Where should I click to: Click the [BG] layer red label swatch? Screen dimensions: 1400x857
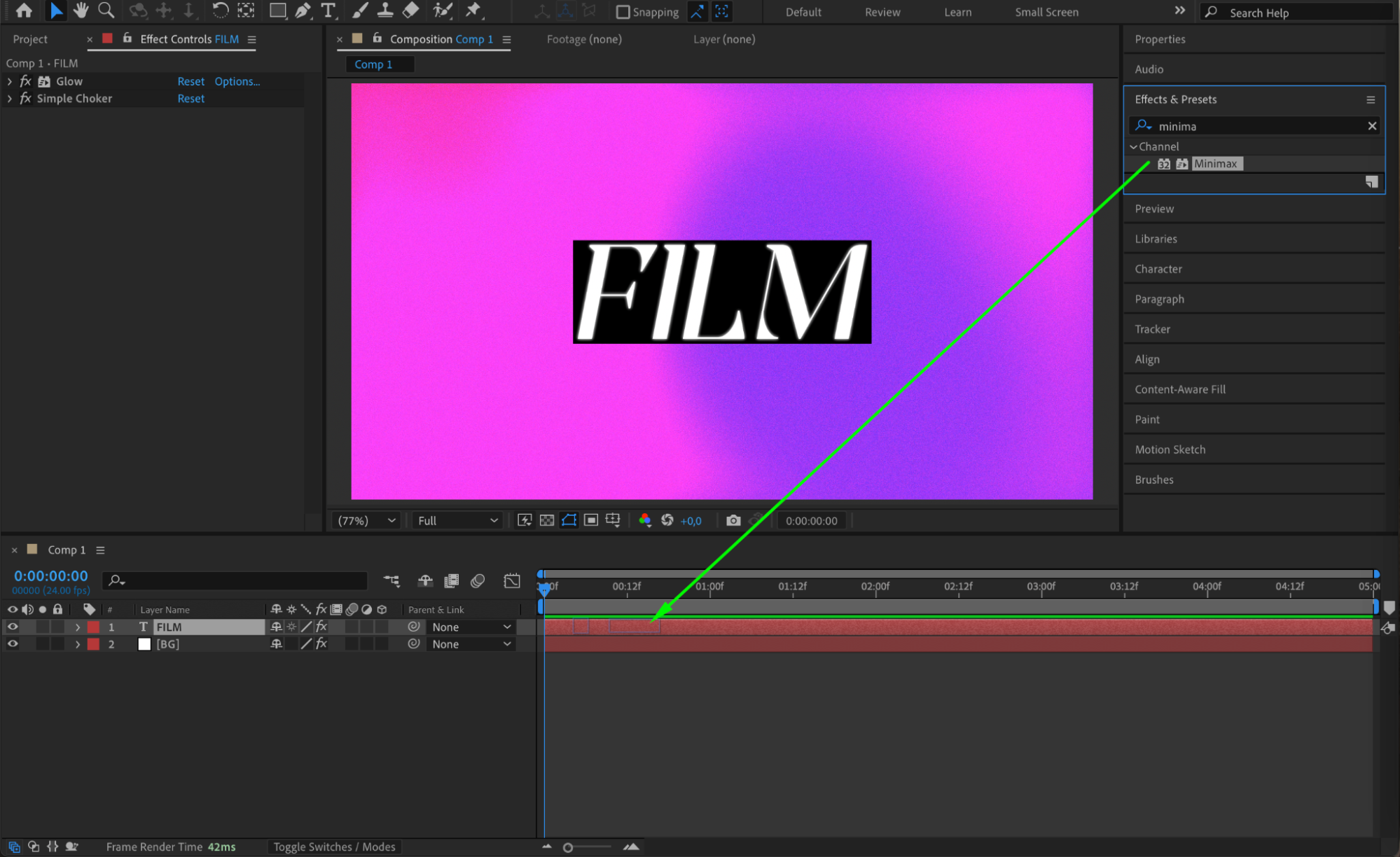93,643
